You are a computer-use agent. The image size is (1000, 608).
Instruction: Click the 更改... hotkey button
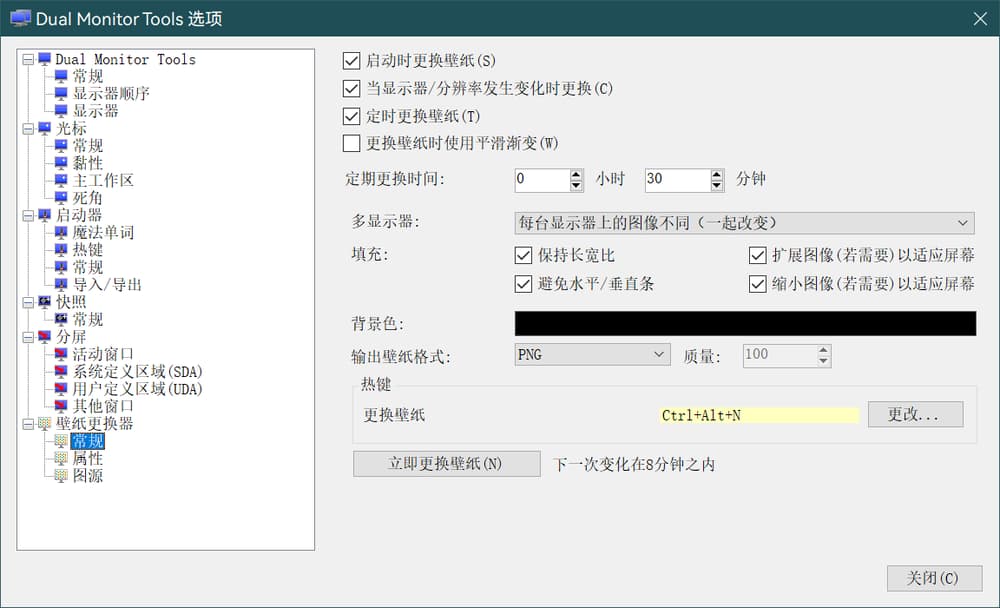[915, 415]
